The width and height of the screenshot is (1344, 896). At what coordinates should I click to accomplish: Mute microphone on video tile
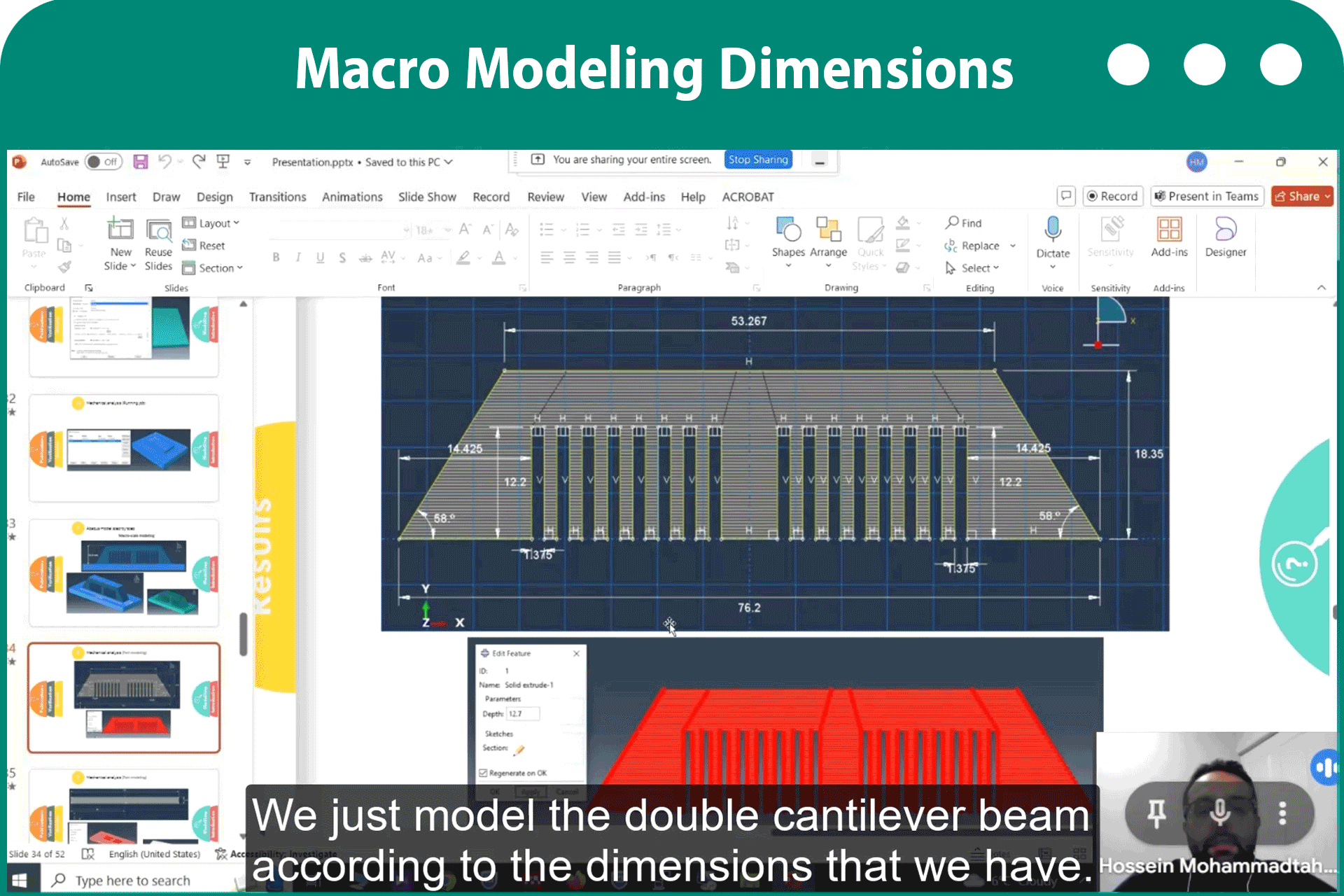coord(1219,813)
